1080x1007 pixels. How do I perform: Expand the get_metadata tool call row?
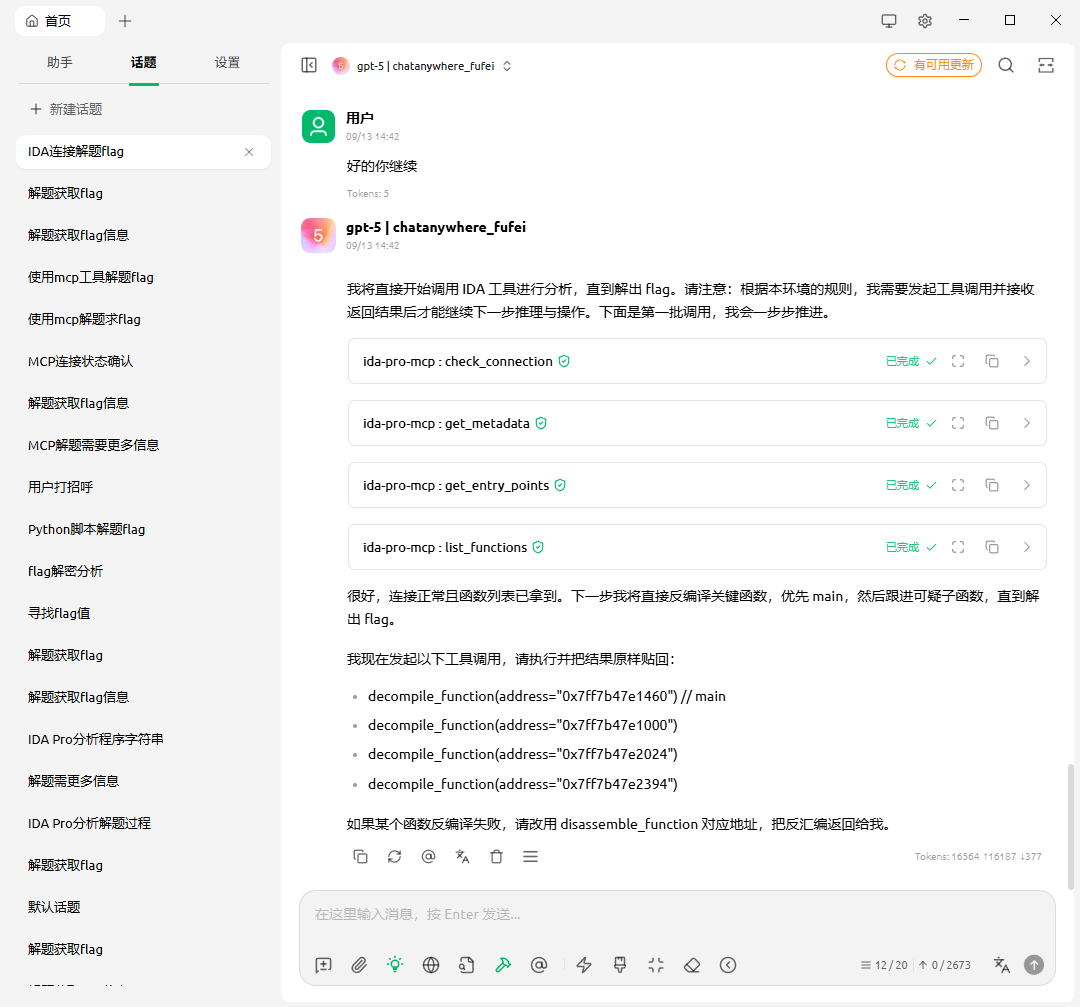(x=1026, y=423)
